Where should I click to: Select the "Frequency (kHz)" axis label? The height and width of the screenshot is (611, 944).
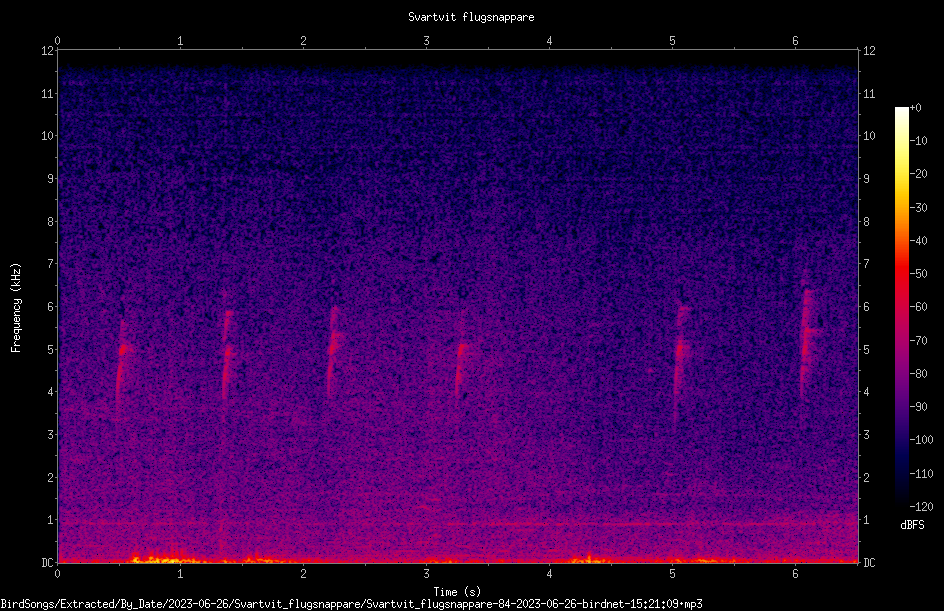click(16, 308)
